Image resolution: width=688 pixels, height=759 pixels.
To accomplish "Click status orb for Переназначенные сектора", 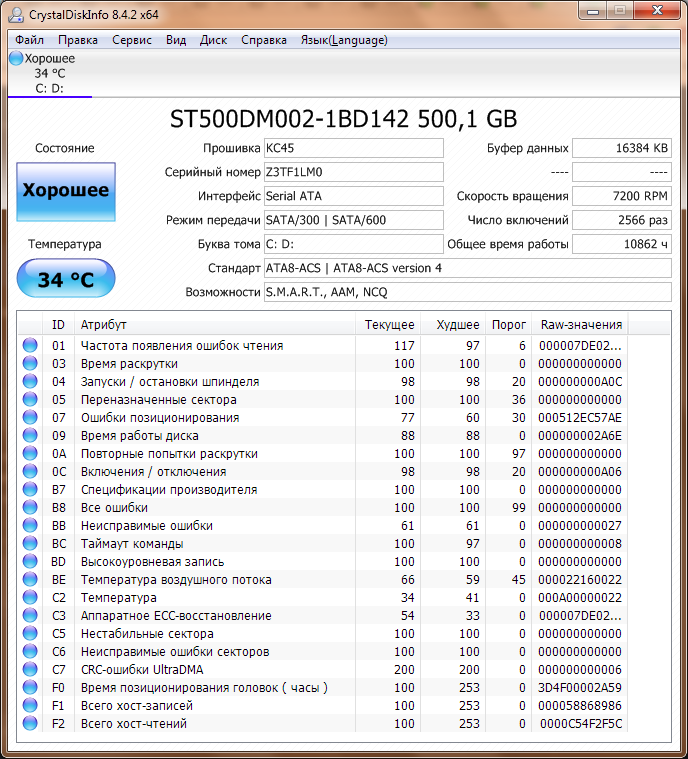I will coord(30,399).
